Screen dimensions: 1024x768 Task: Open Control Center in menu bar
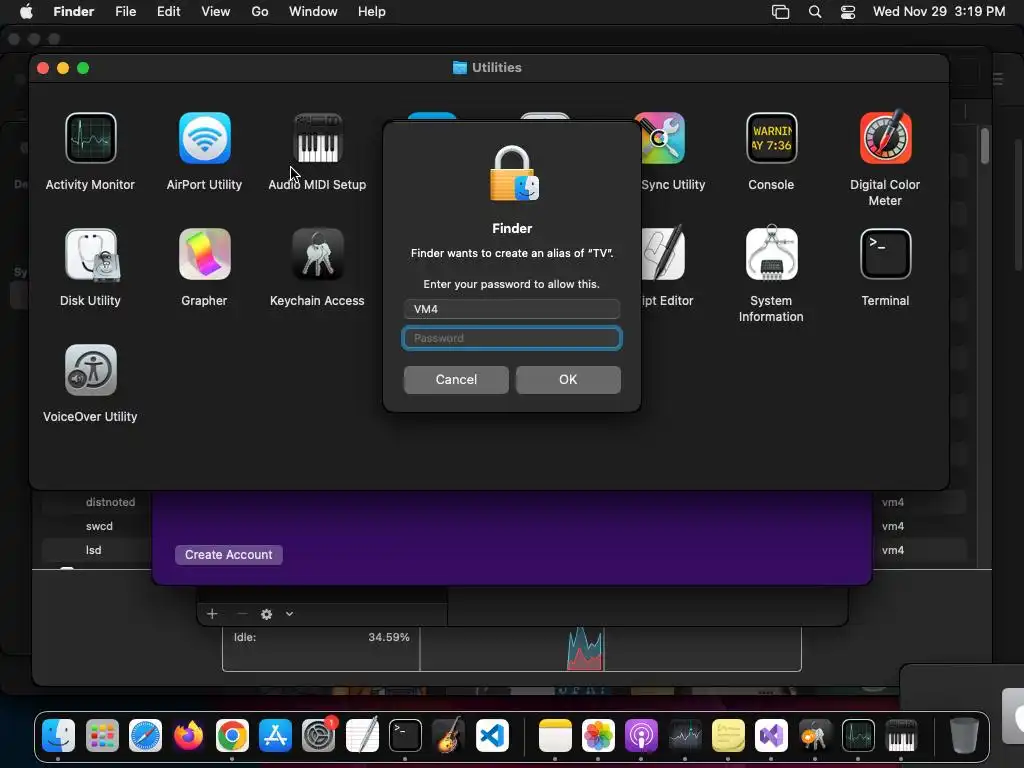tap(848, 12)
